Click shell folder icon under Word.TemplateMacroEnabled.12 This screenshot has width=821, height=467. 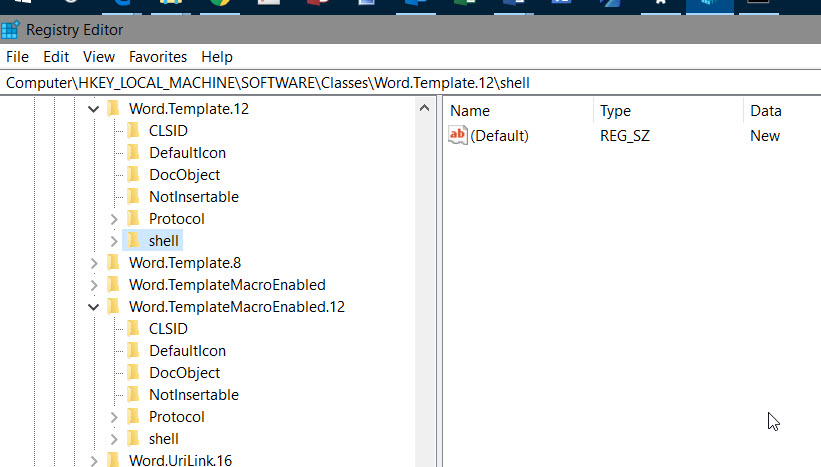coord(133,438)
